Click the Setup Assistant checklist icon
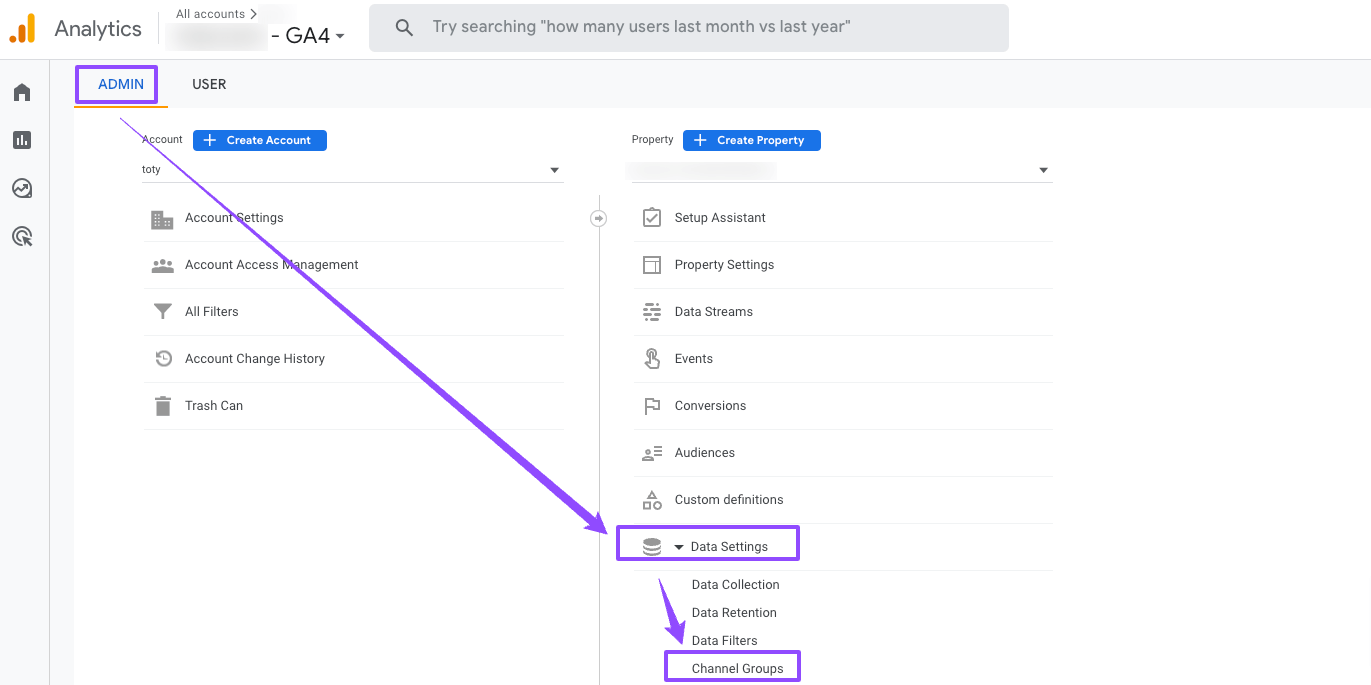This screenshot has width=1371, height=685. pyautogui.click(x=652, y=217)
